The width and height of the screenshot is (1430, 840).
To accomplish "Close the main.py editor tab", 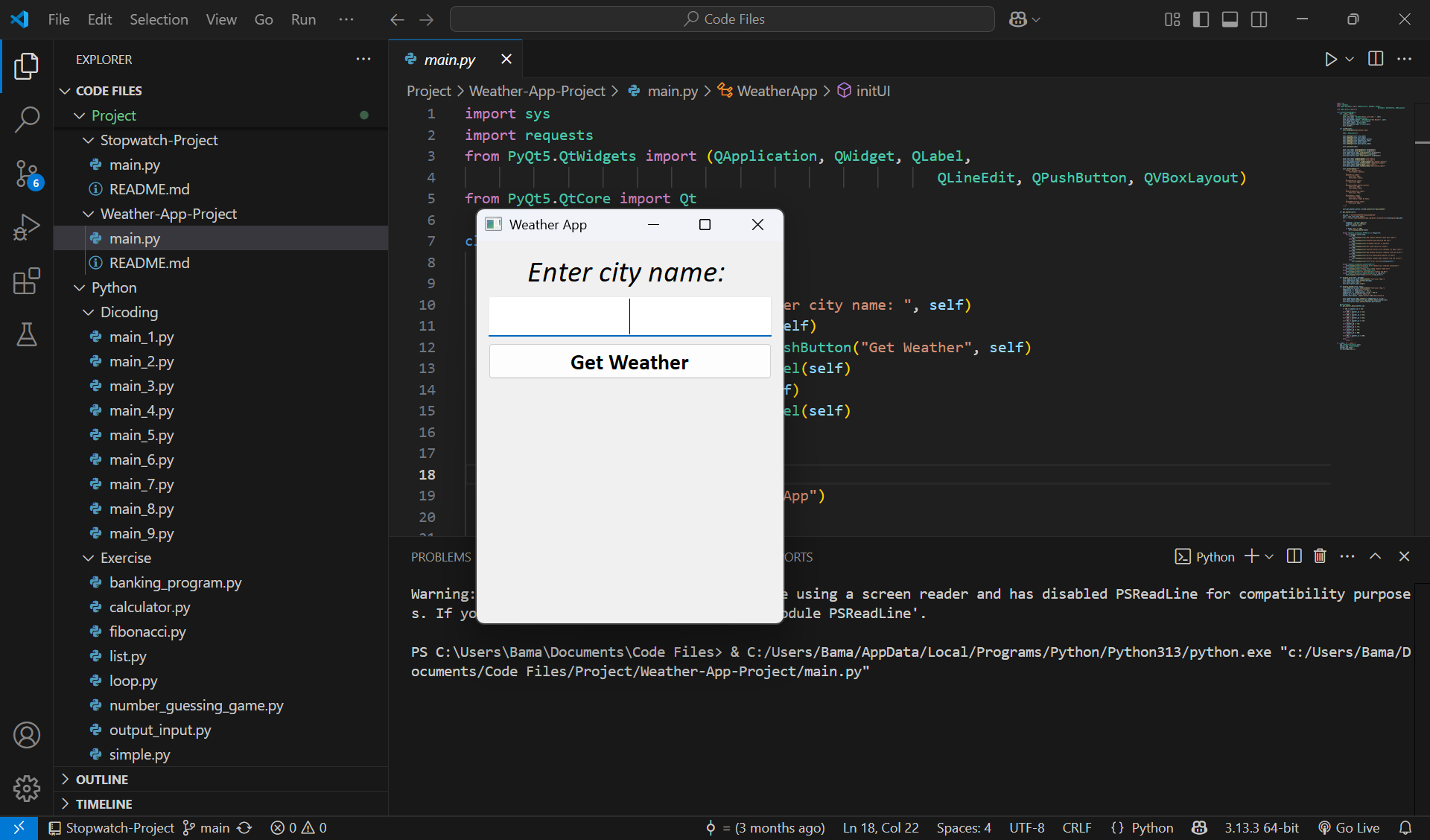I will point(506,59).
